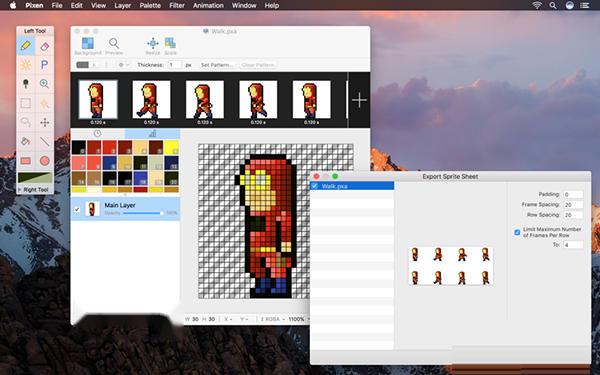Open the Wi-Fi status menu
The image size is (600, 375).
pyautogui.click(x=537, y=5)
